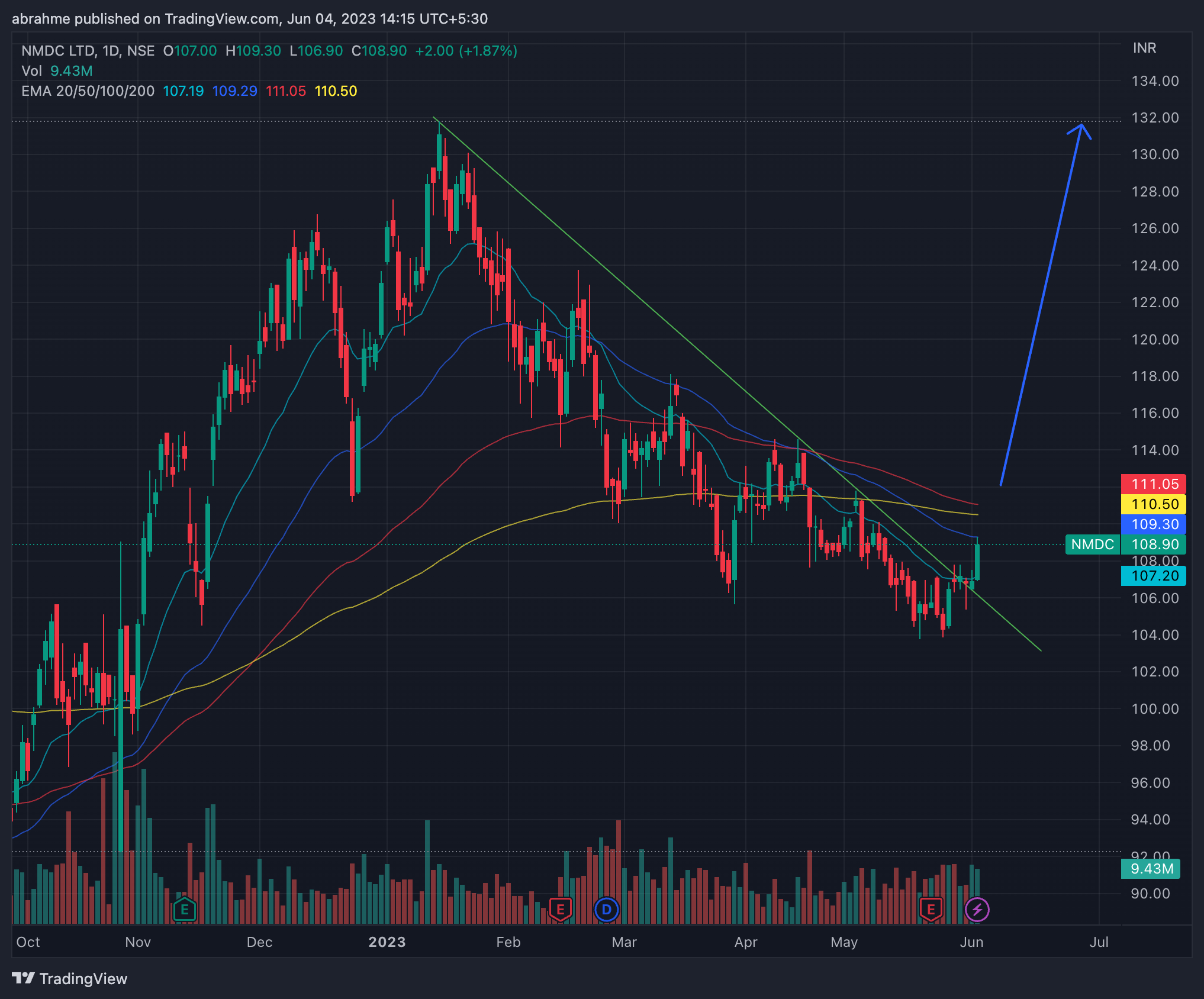Click the blue 109.30 price axis label

1154,524
